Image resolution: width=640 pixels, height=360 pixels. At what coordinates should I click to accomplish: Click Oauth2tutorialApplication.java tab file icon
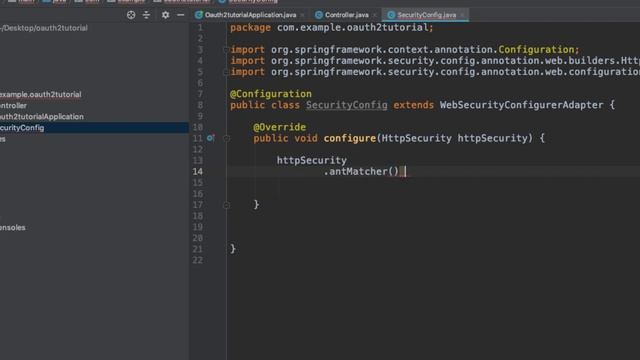point(199,15)
